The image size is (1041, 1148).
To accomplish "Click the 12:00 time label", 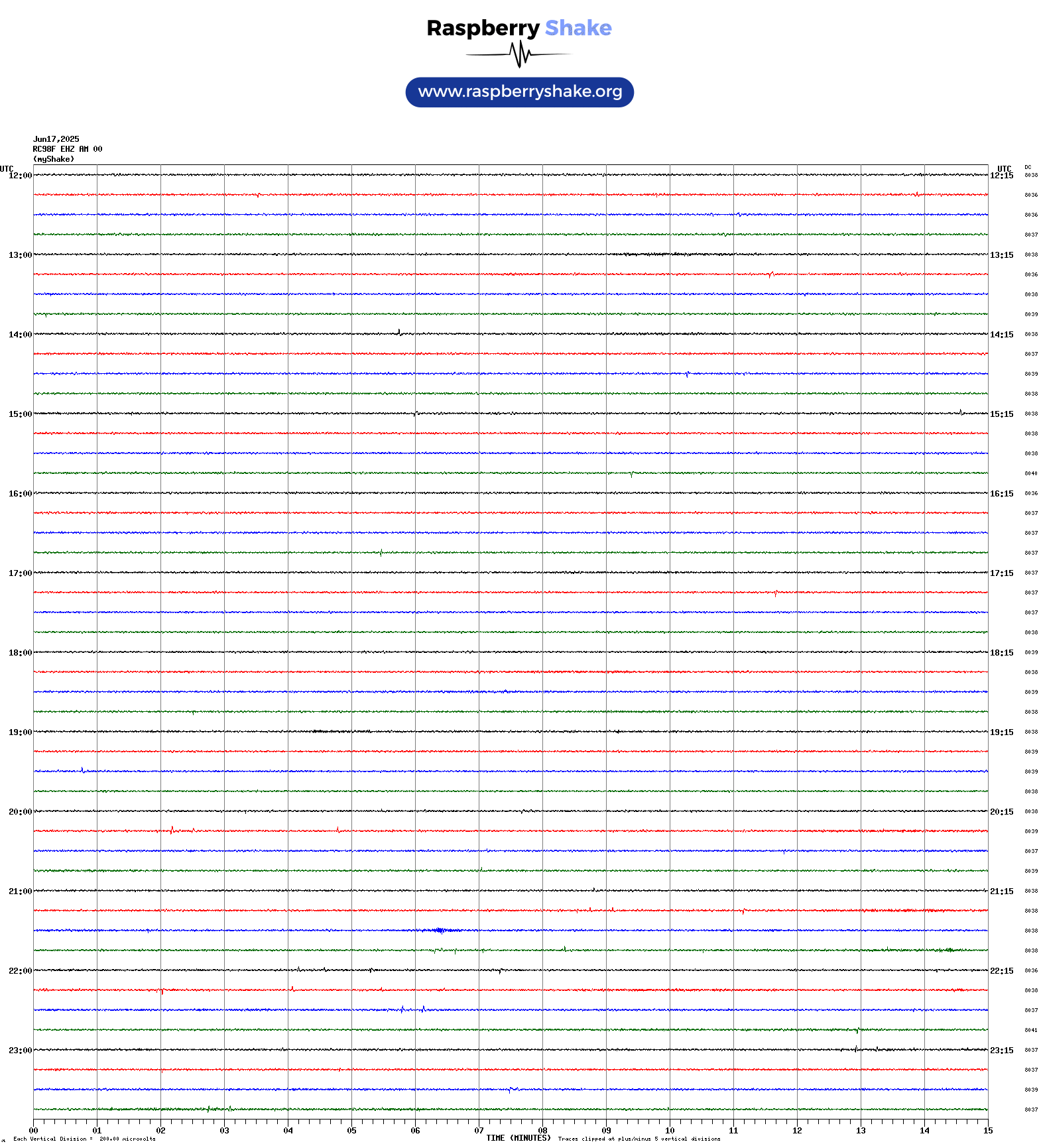I will point(20,176).
